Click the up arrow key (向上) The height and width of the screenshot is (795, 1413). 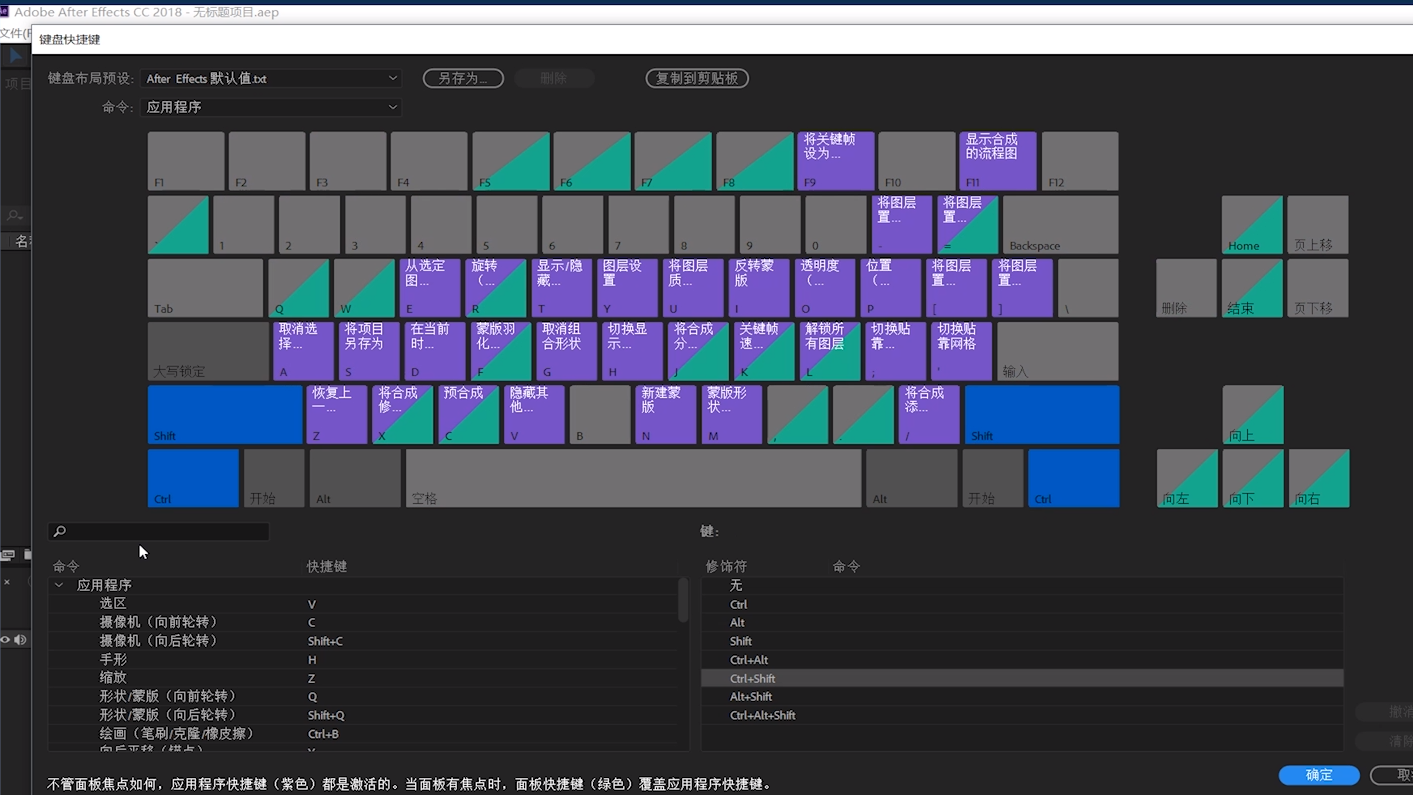1252,415
